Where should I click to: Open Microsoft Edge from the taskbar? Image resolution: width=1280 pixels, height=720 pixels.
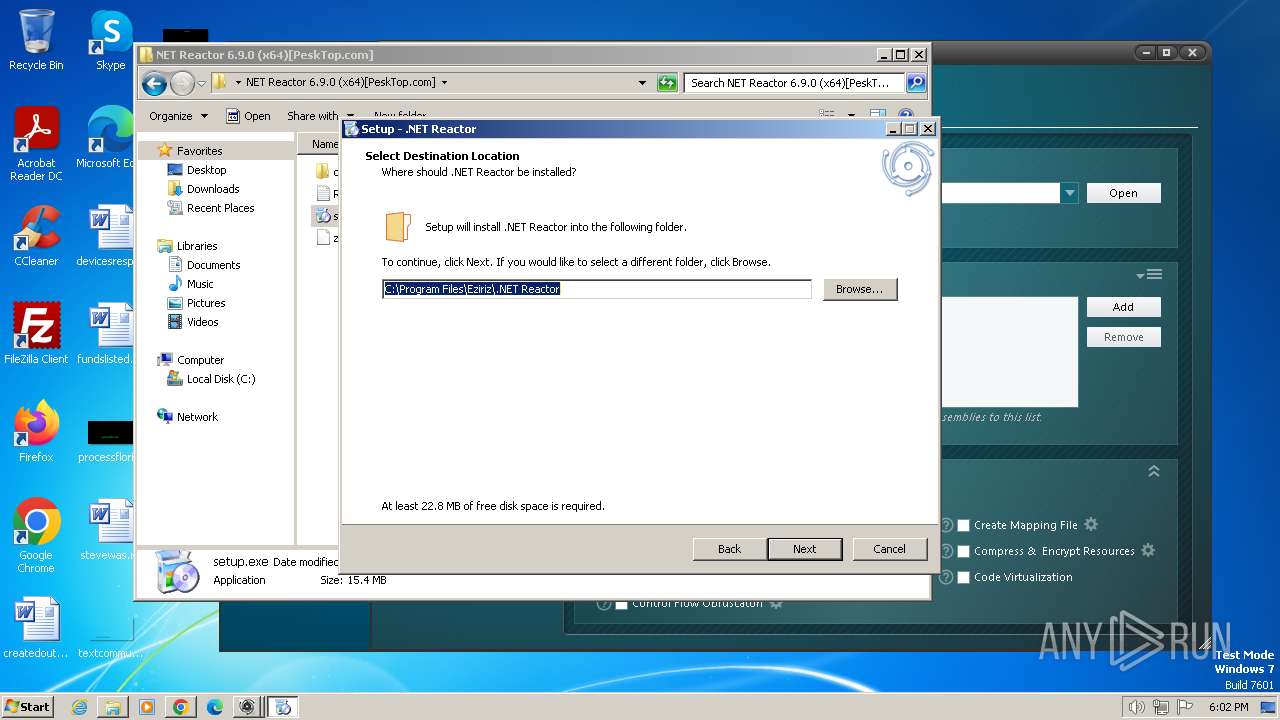(214, 707)
